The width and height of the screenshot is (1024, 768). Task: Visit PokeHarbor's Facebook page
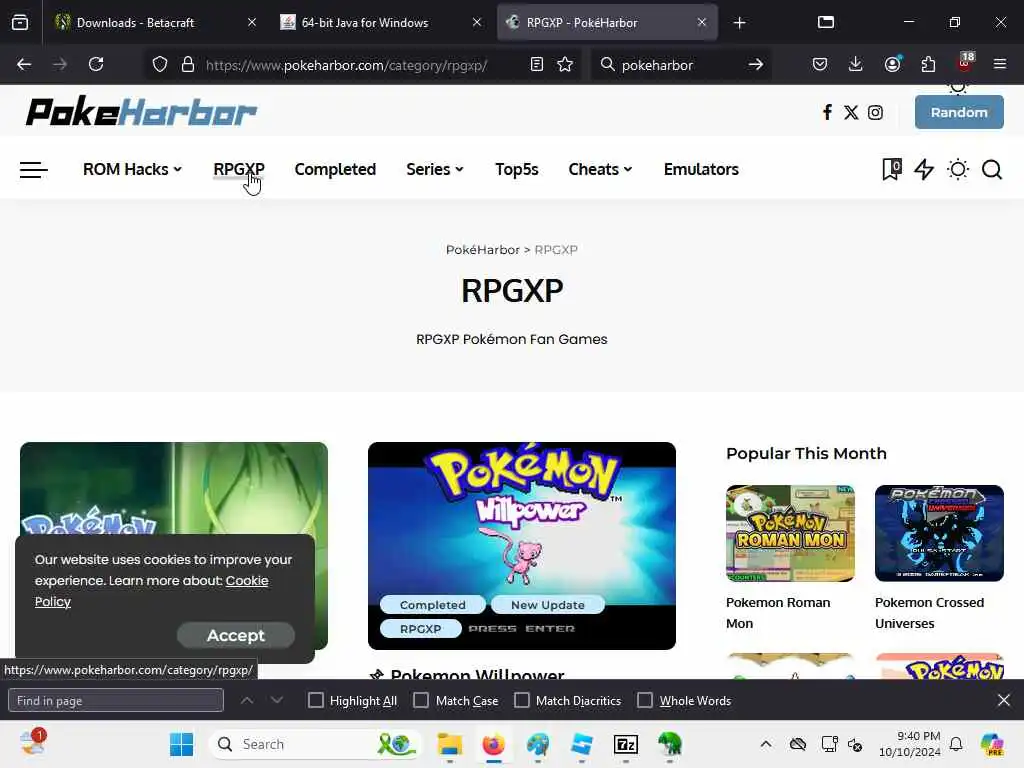[x=827, y=112]
